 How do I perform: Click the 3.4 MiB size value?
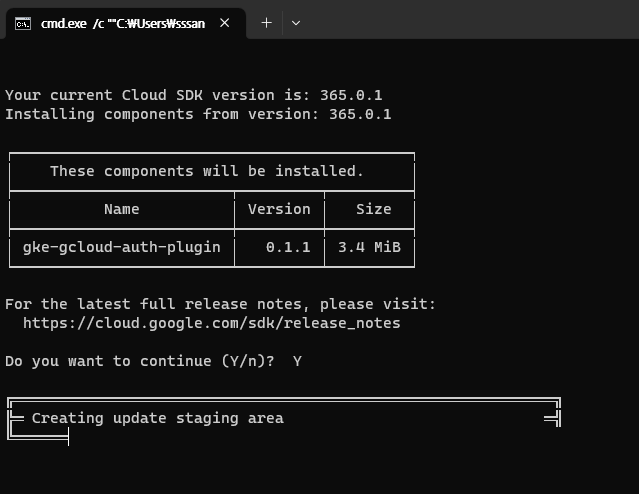pyautogui.click(x=368, y=247)
